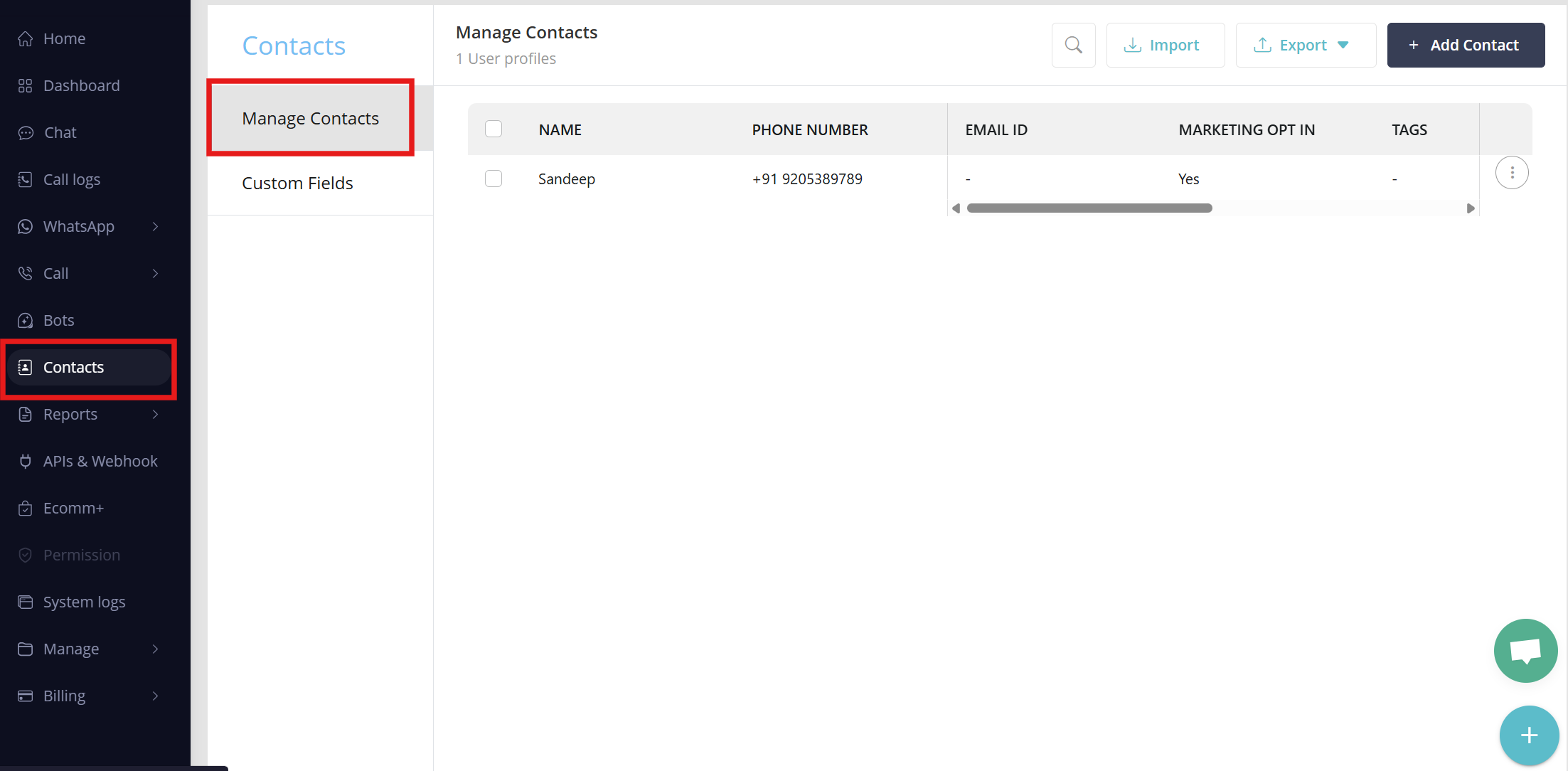Open Ecomm+ in the sidebar
1568x771 pixels.
[73, 508]
